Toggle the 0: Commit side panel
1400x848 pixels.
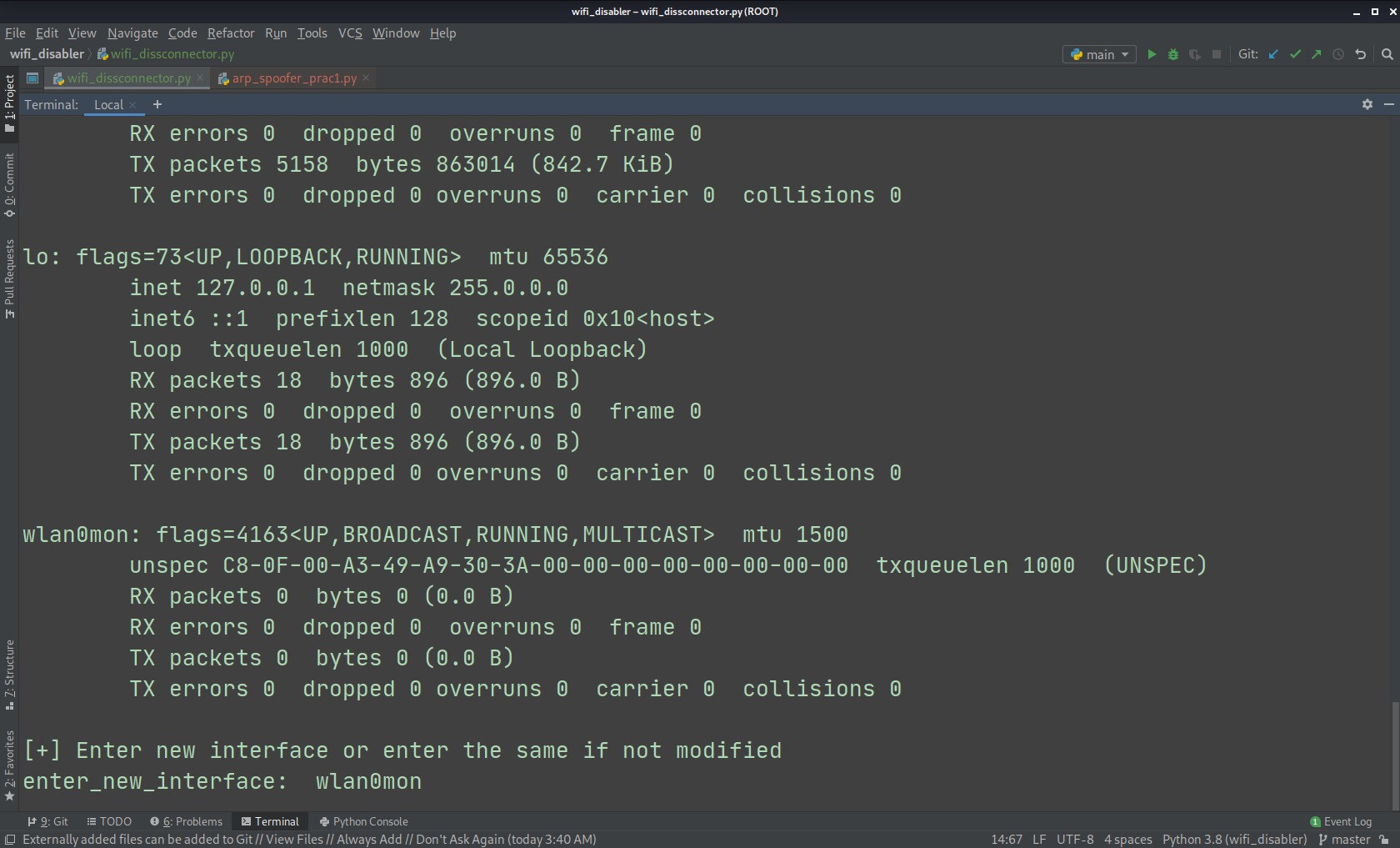[x=9, y=184]
